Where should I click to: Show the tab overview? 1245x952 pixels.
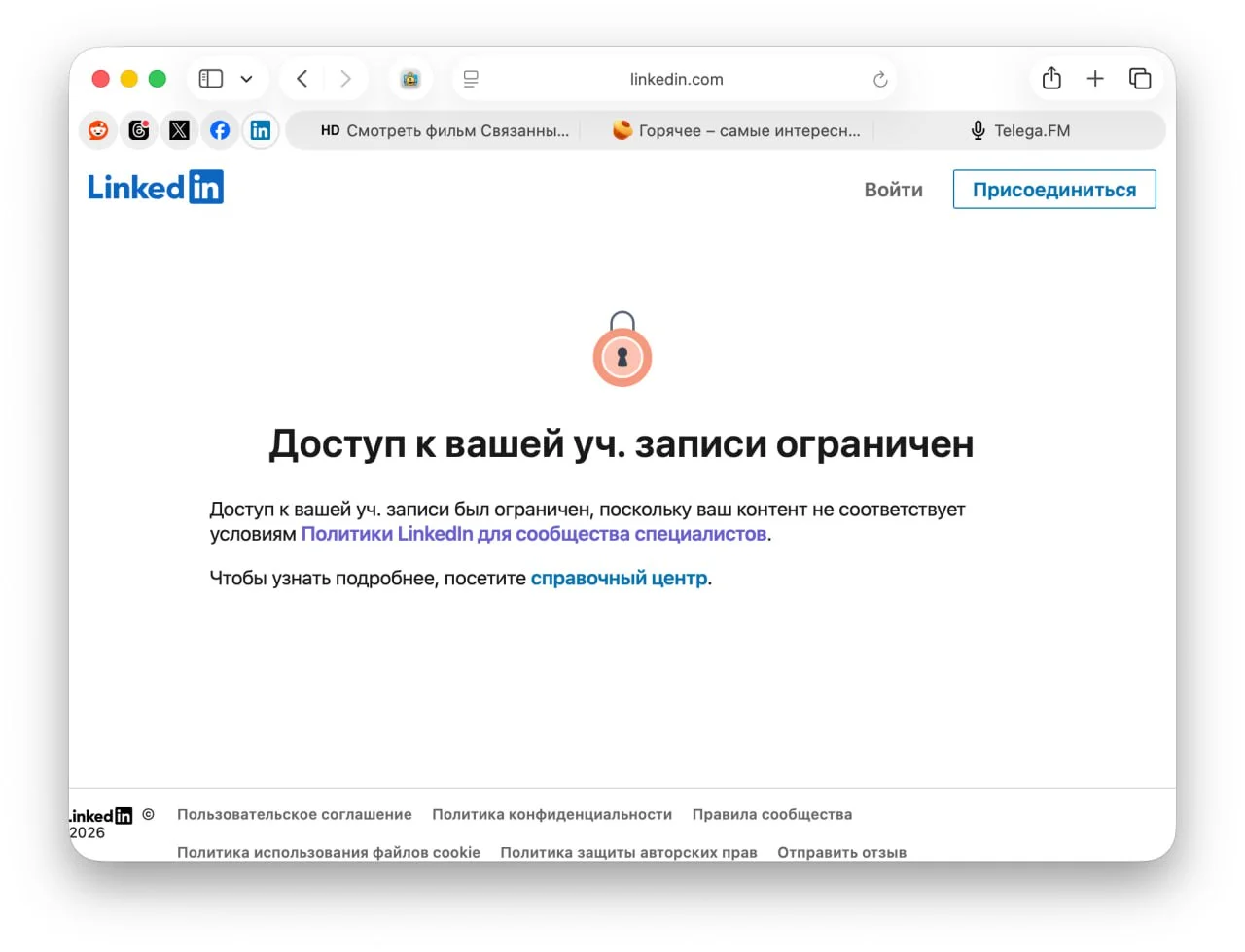(1140, 79)
